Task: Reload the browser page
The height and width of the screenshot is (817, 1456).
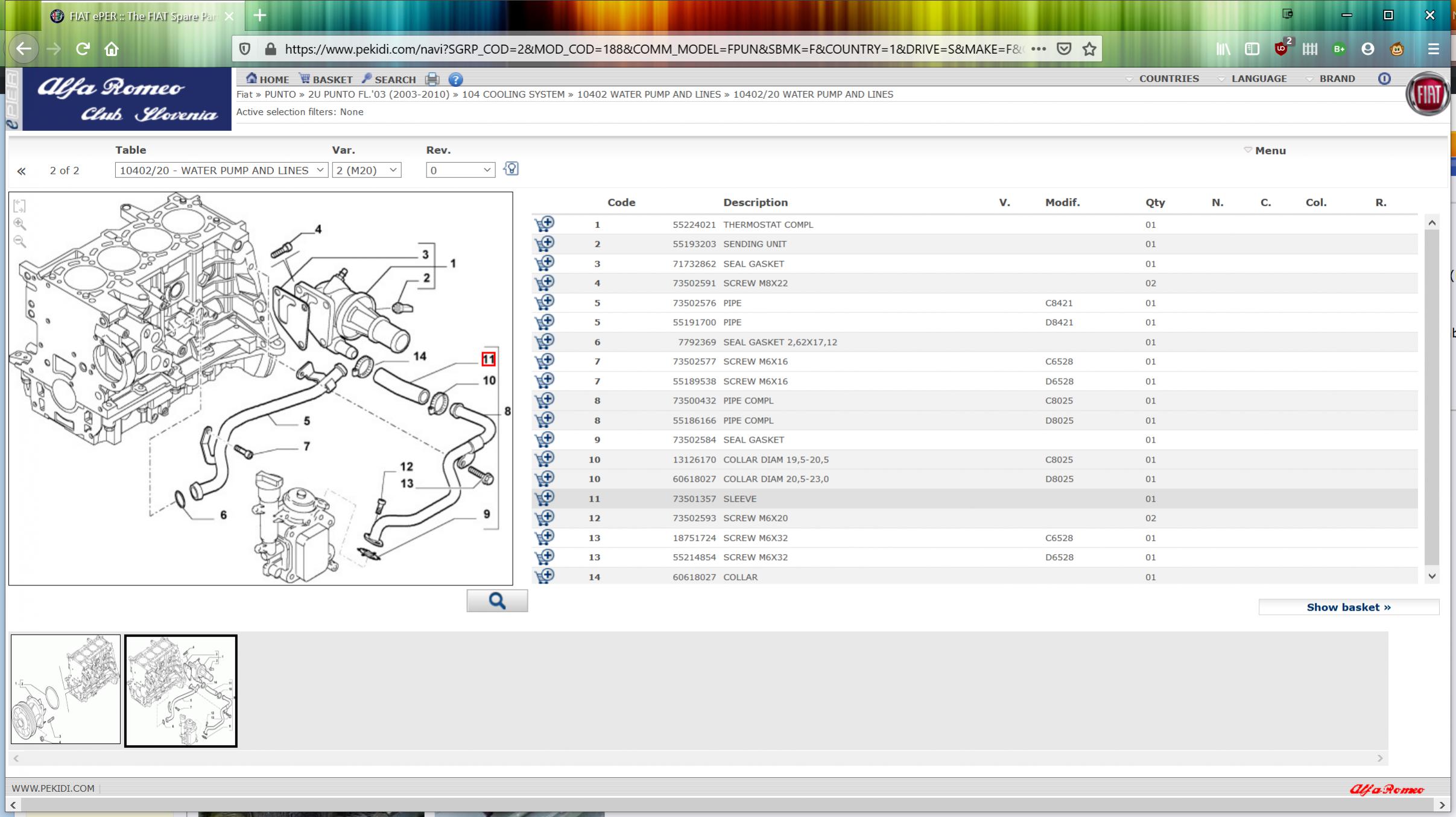Action: pos(83,49)
